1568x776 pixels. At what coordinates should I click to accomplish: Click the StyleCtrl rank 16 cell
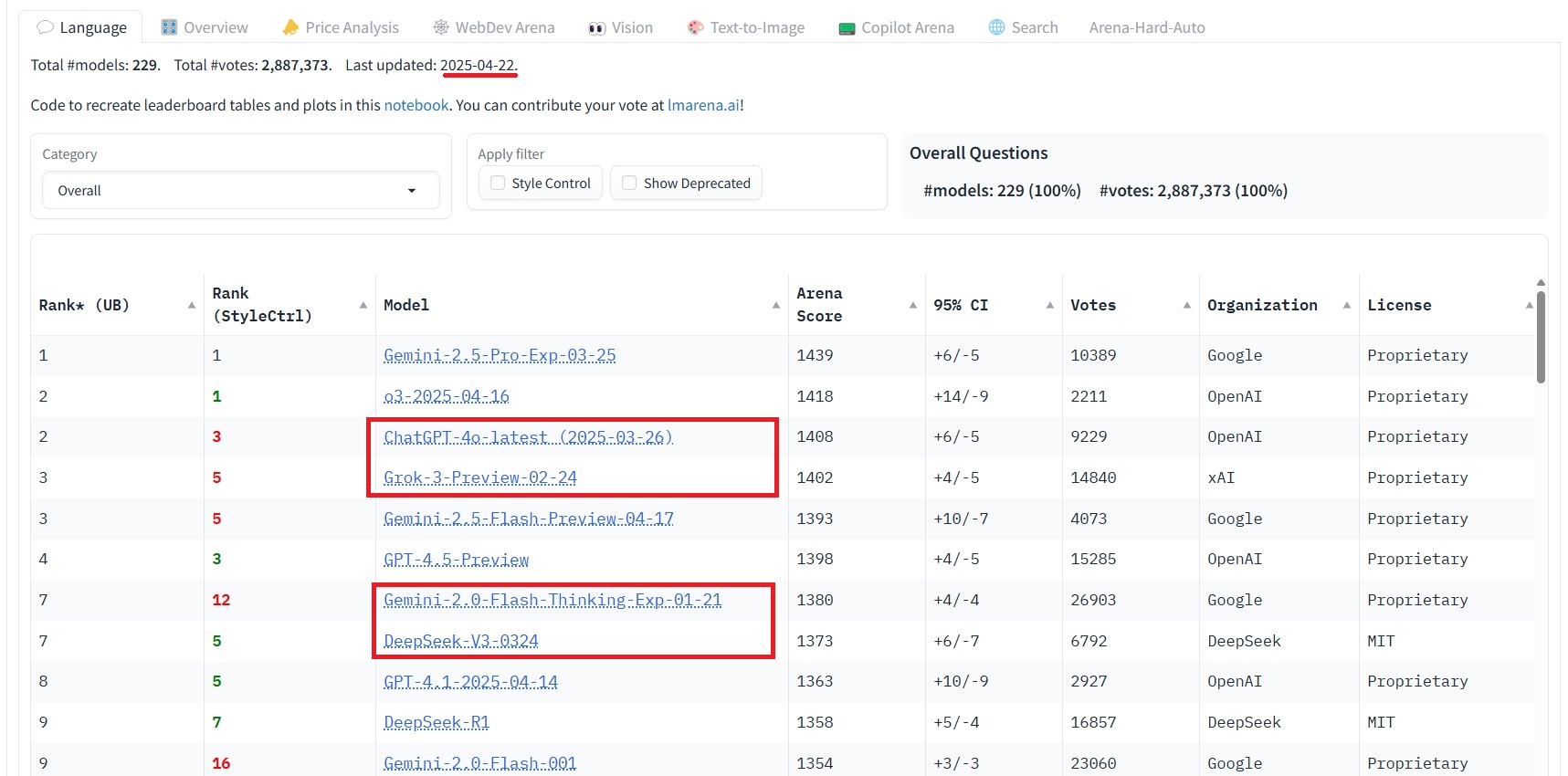pyautogui.click(x=289, y=763)
